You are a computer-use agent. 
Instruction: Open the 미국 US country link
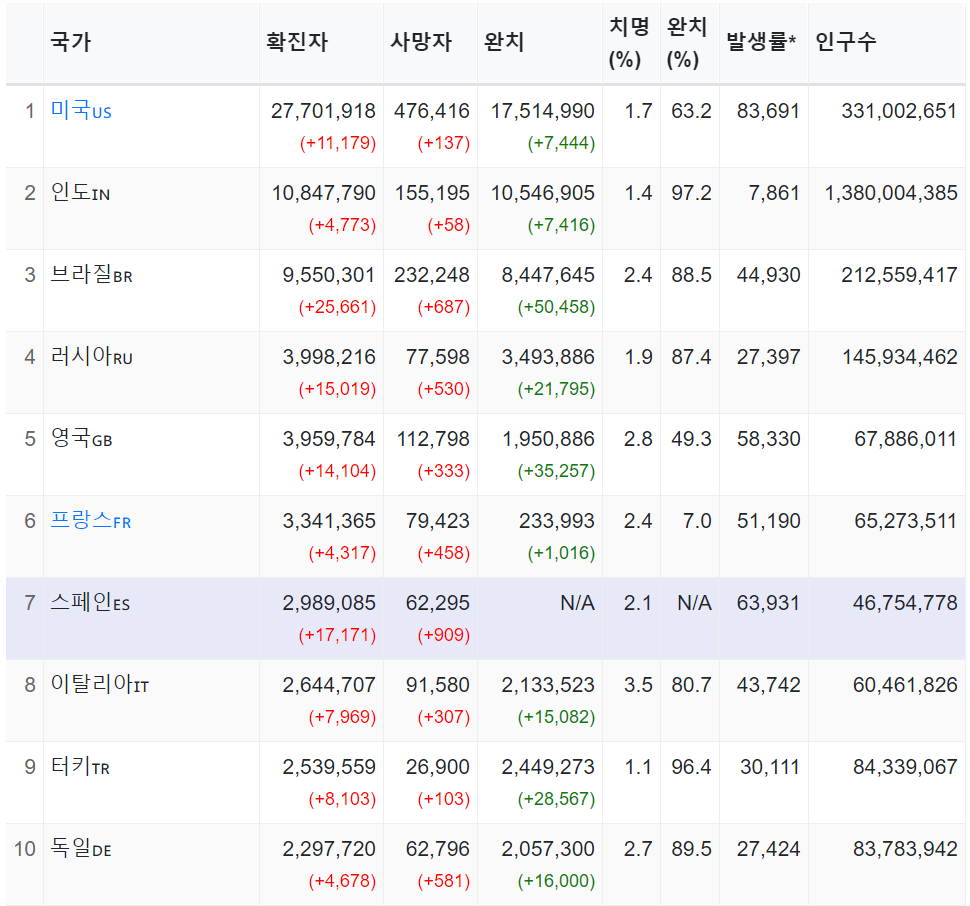click(x=81, y=111)
